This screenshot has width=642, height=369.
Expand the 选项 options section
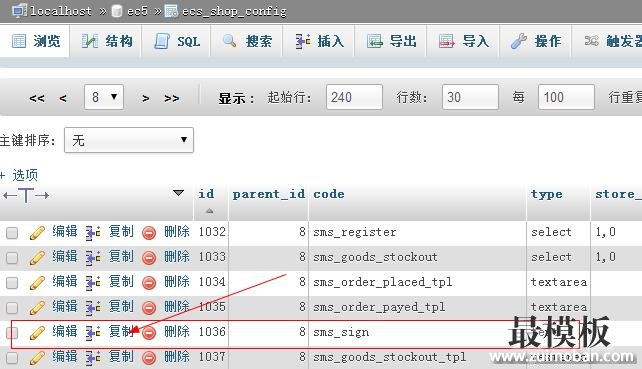point(19,175)
